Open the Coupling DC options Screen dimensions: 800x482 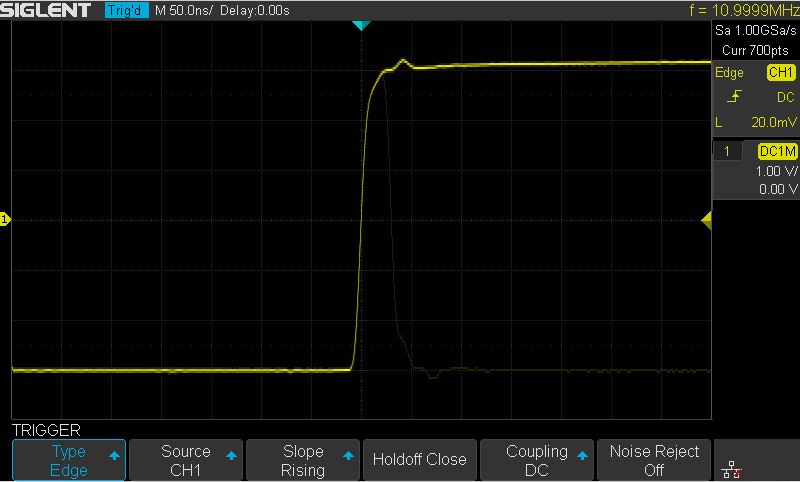coord(536,460)
